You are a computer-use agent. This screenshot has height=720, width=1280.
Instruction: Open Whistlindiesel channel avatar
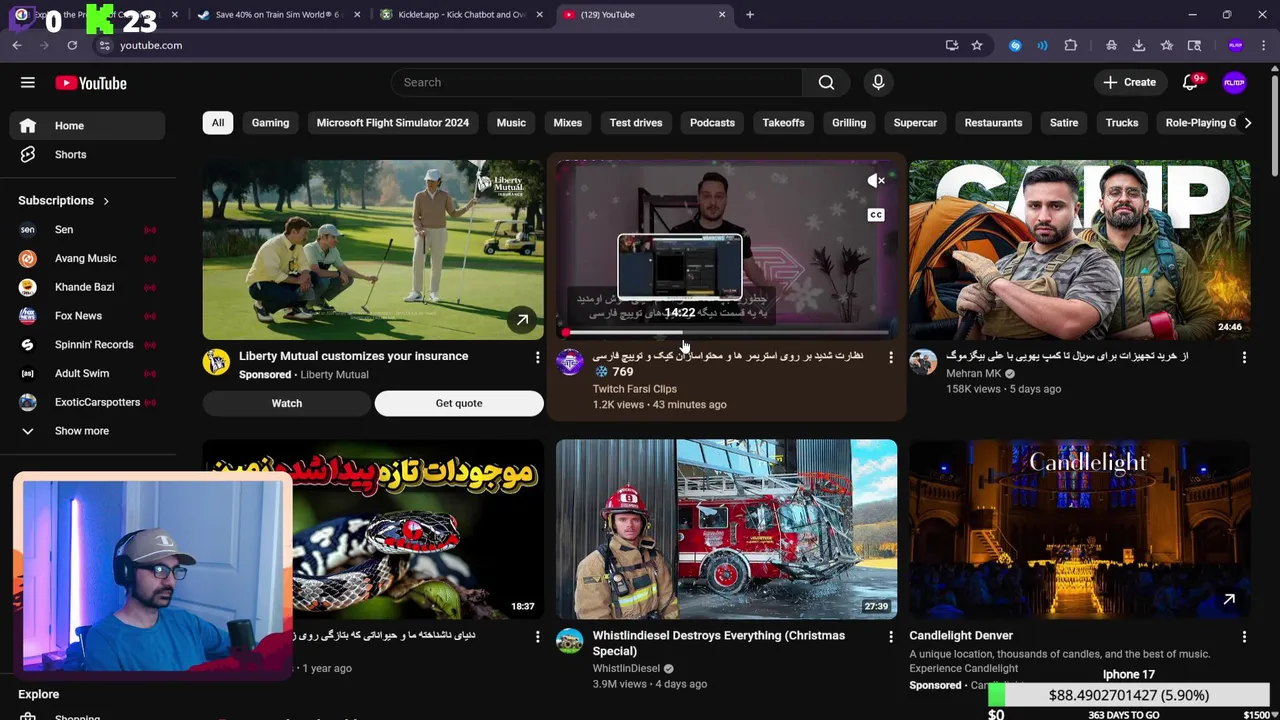[569, 641]
